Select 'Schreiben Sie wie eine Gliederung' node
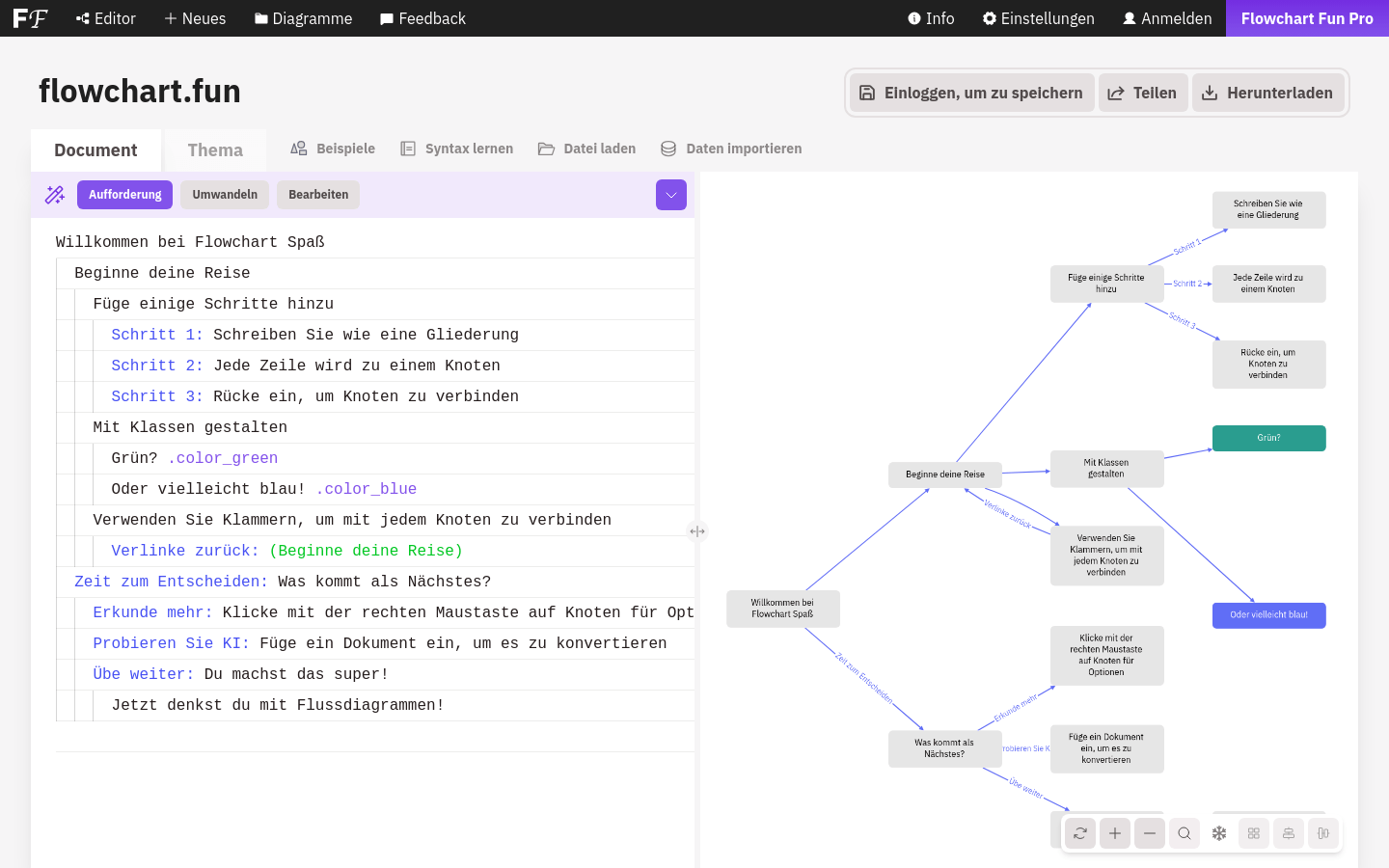 1269,210
